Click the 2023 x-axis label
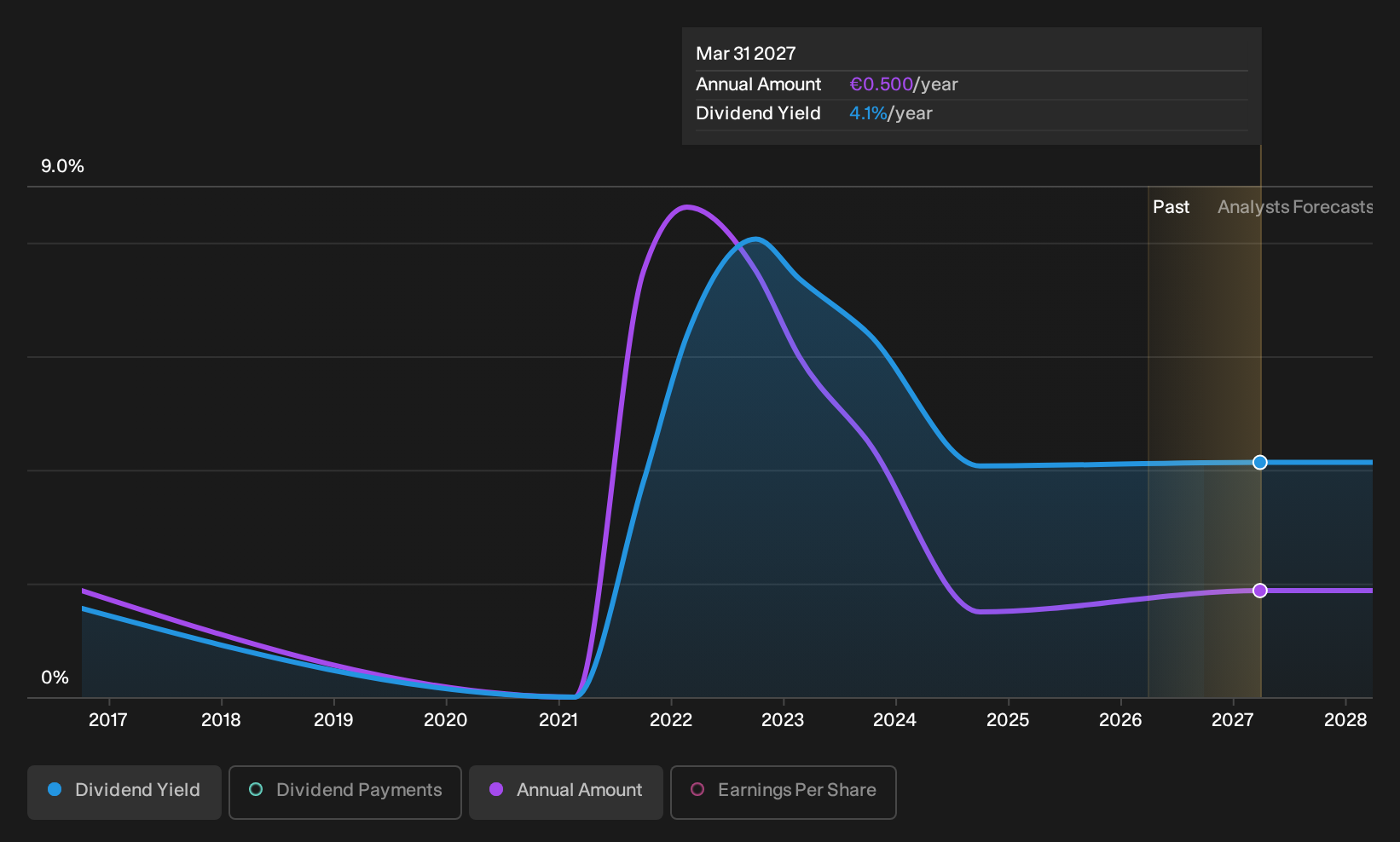This screenshot has height=842, width=1400. [x=783, y=720]
